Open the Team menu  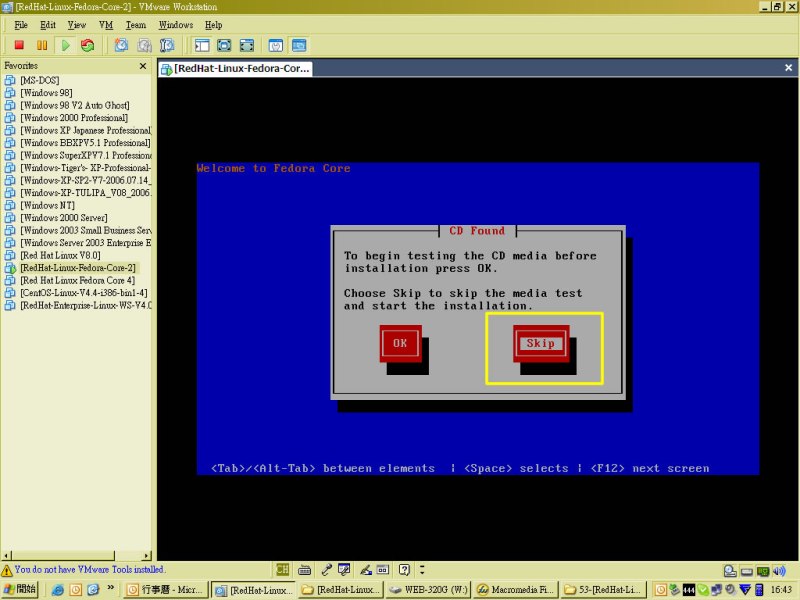point(136,25)
